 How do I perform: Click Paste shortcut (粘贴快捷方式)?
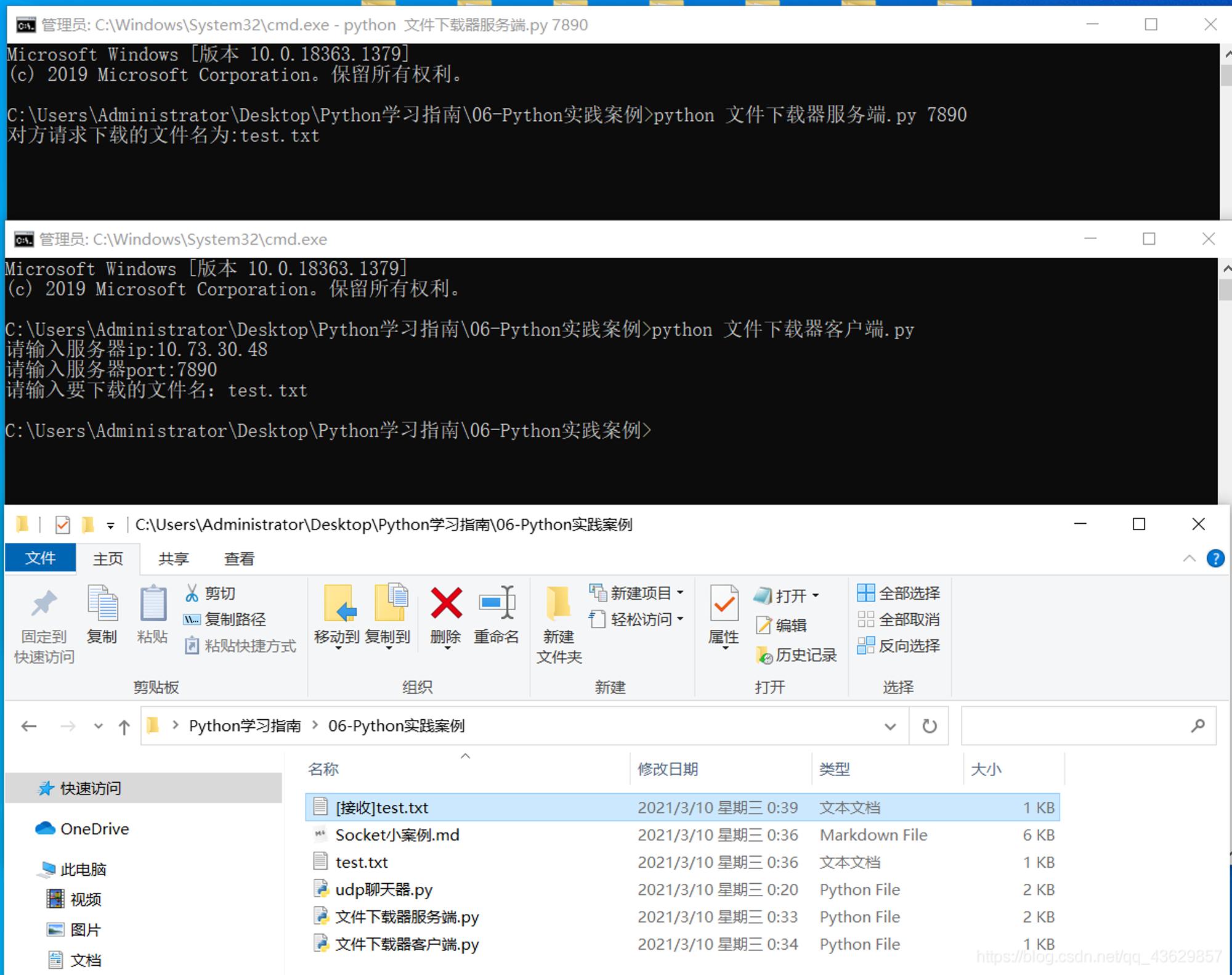click(240, 646)
